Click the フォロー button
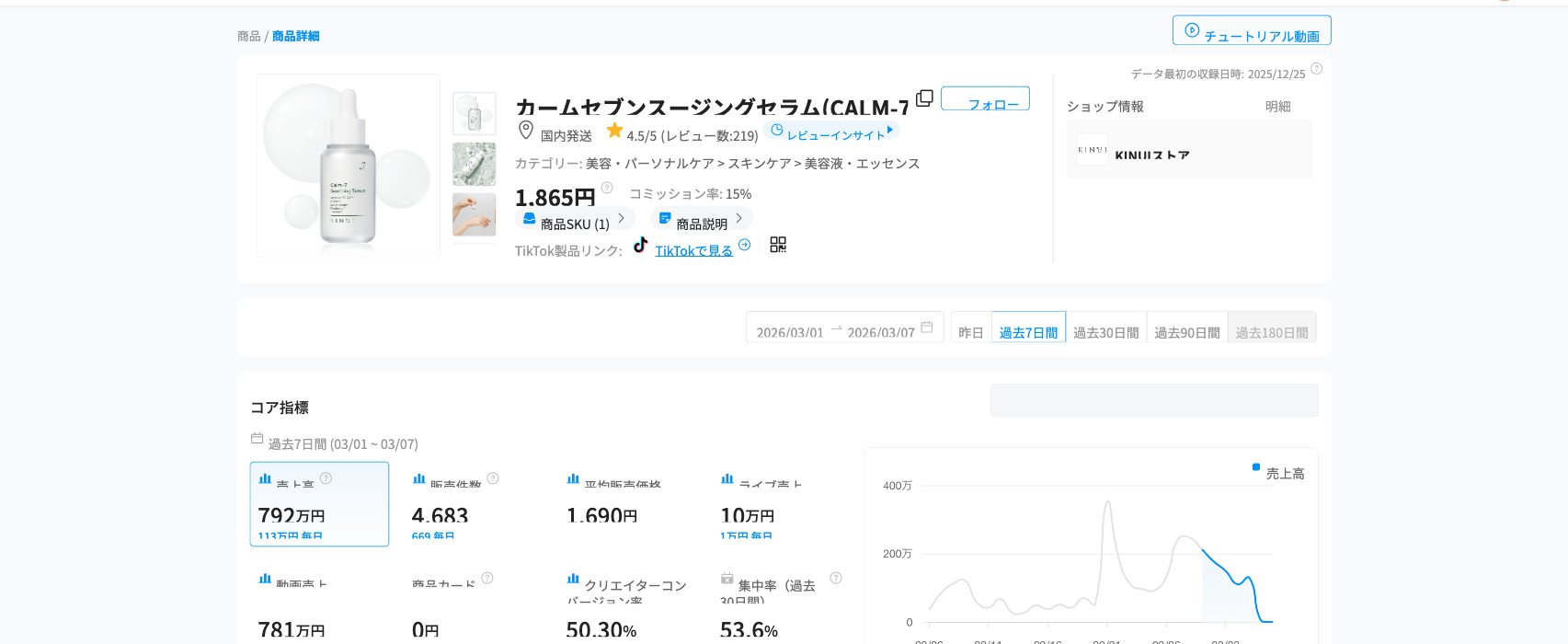 pyautogui.click(x=985, y=98)
